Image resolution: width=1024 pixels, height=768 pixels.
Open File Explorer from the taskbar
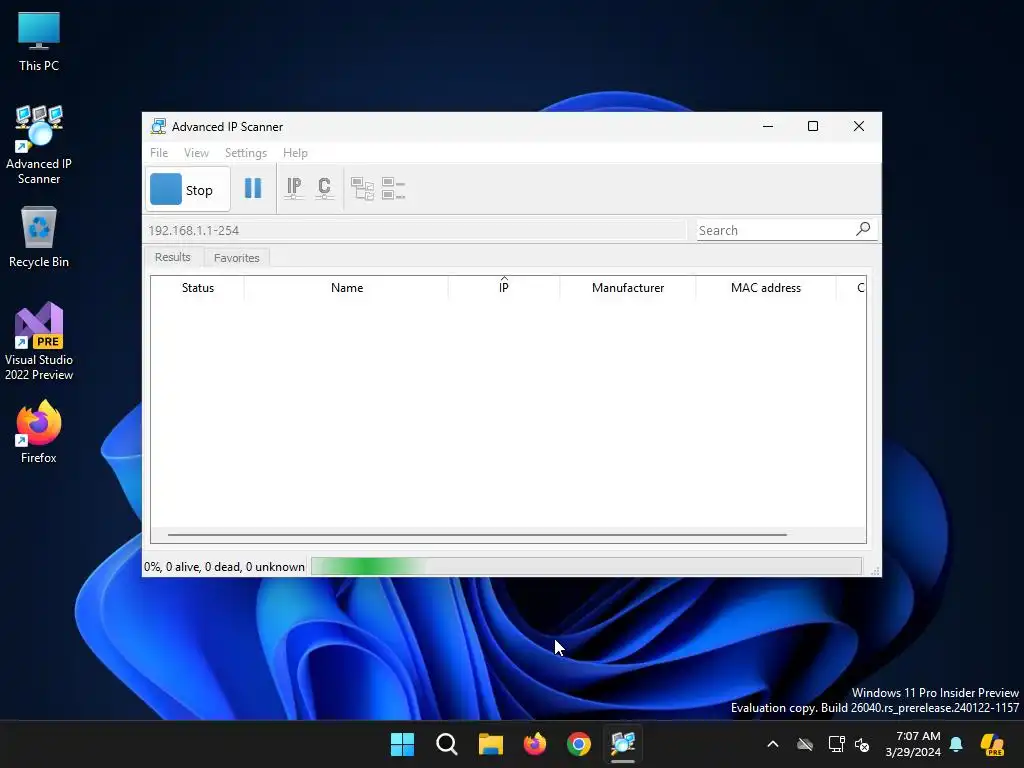(x=490, y=744)
